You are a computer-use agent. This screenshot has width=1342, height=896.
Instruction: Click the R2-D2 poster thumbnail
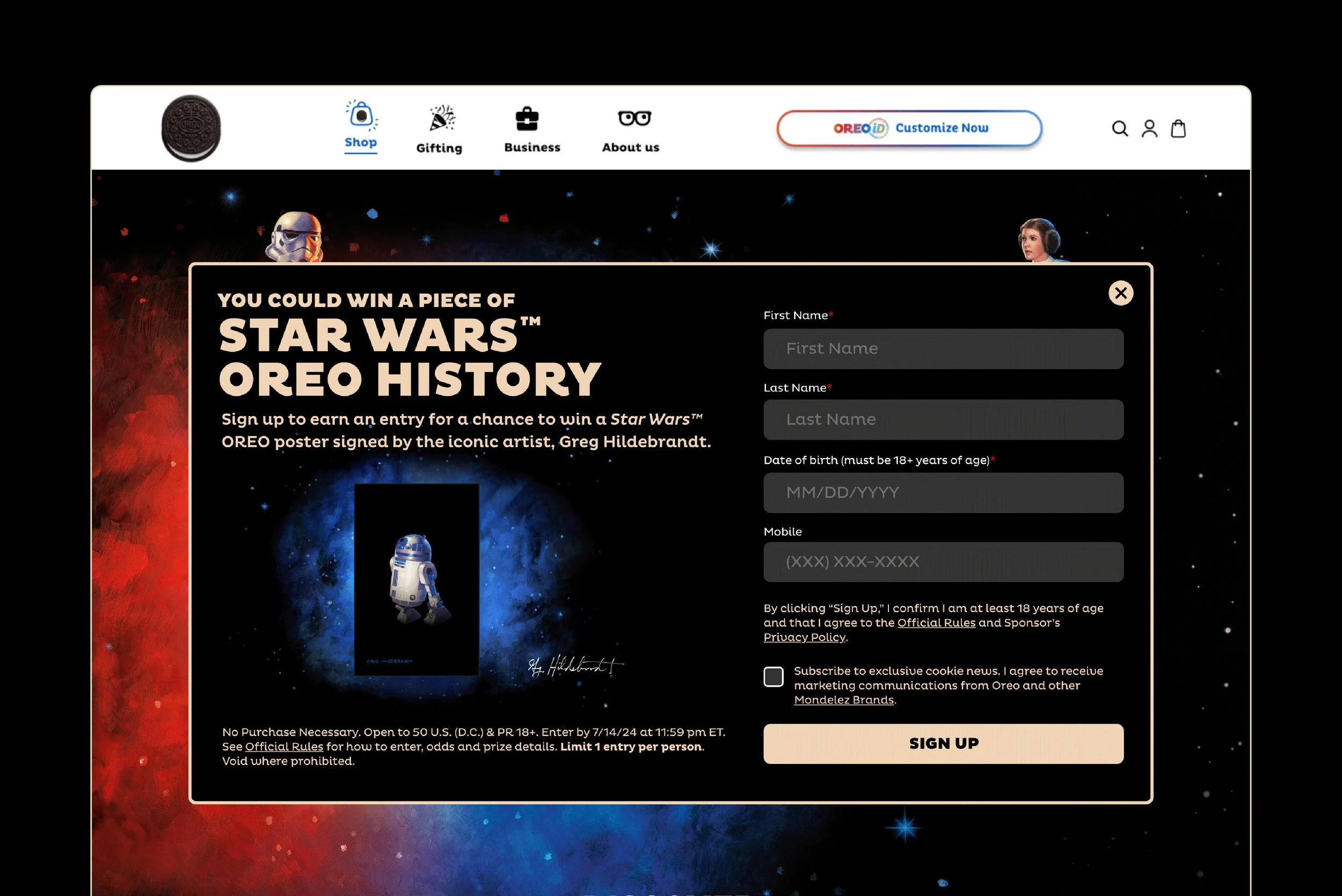[x=417, y=579]
